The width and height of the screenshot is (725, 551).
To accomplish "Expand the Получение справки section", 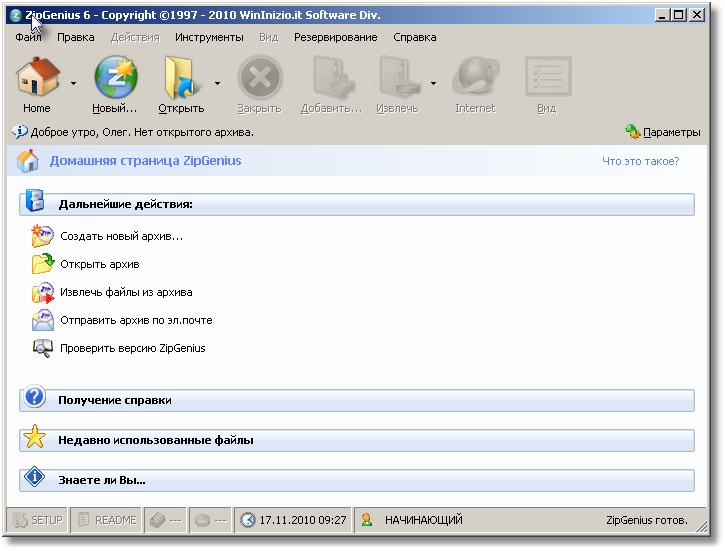I will tap(356, 400).
